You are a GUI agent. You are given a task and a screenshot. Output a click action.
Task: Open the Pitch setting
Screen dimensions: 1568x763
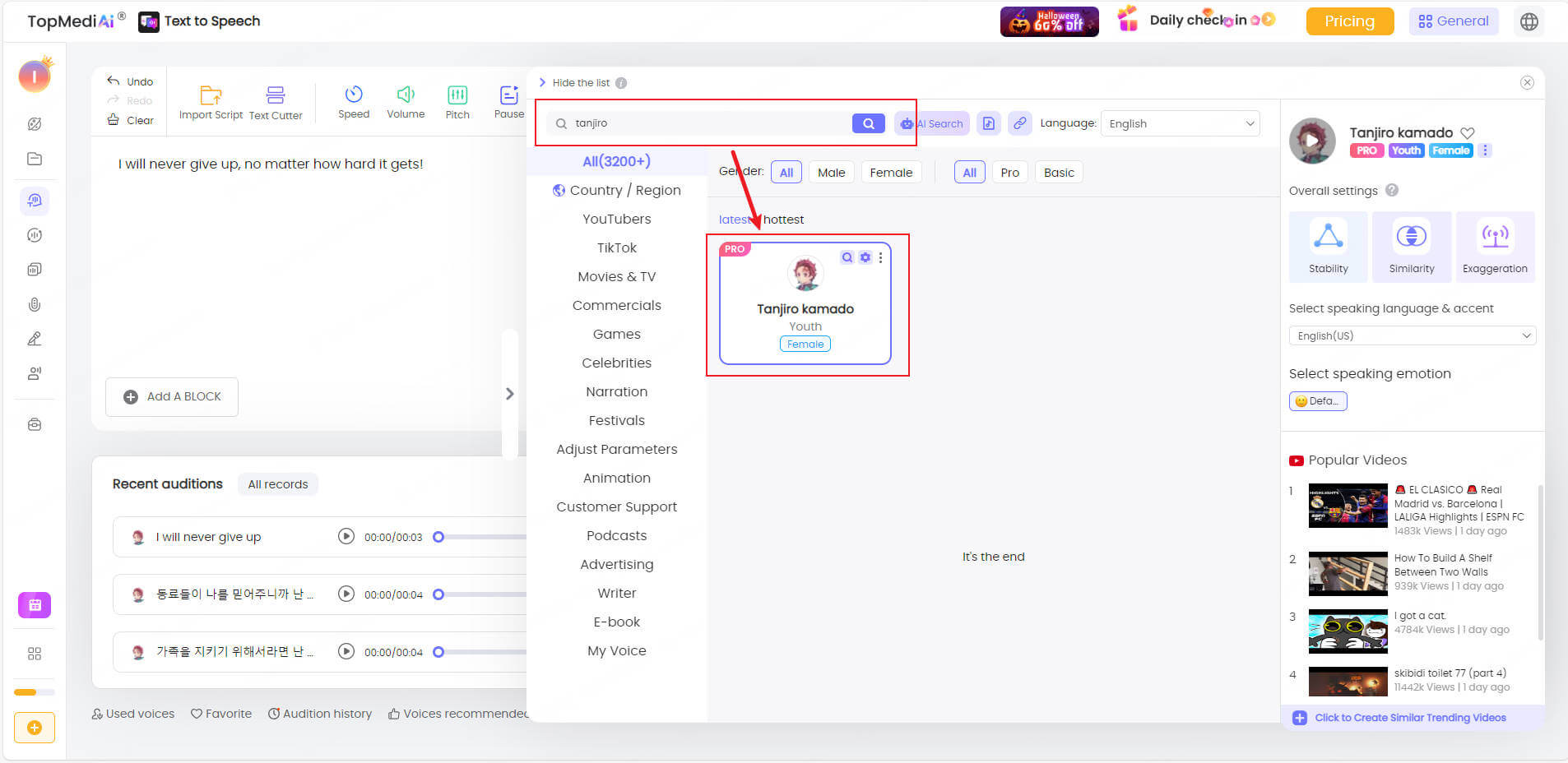457,103
